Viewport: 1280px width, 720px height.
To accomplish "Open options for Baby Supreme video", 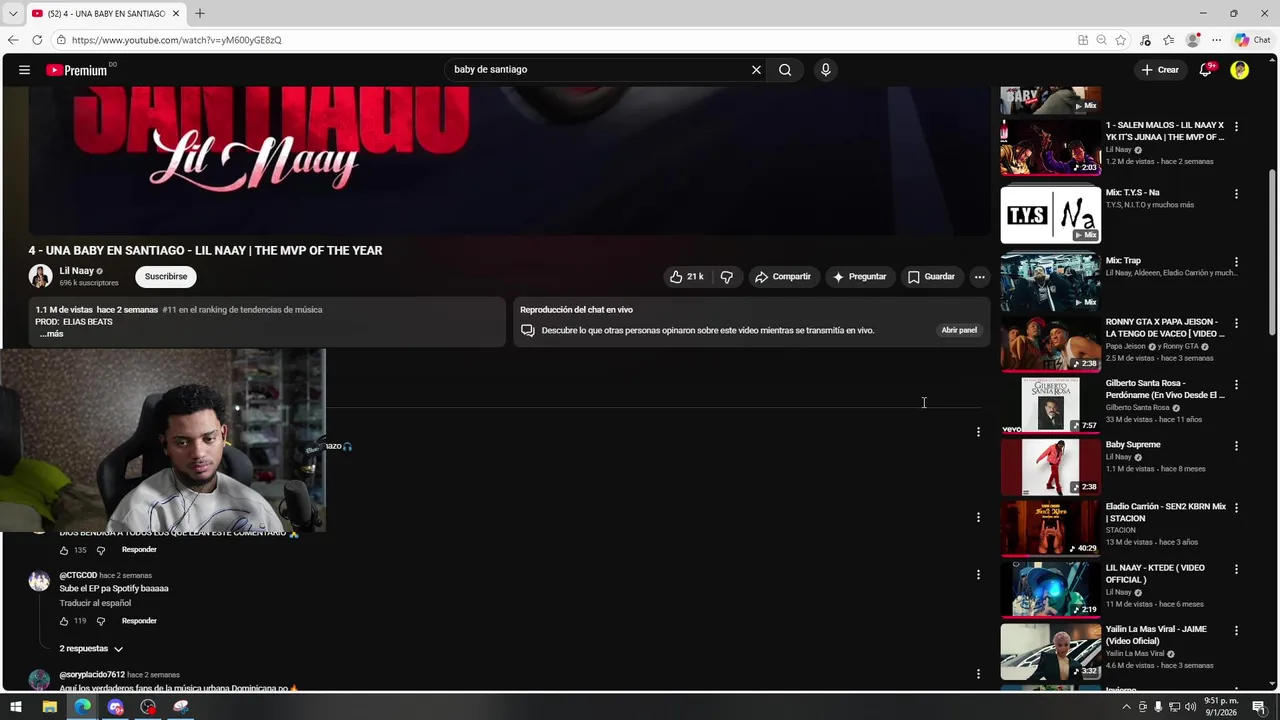I will tap(1236, 446).
